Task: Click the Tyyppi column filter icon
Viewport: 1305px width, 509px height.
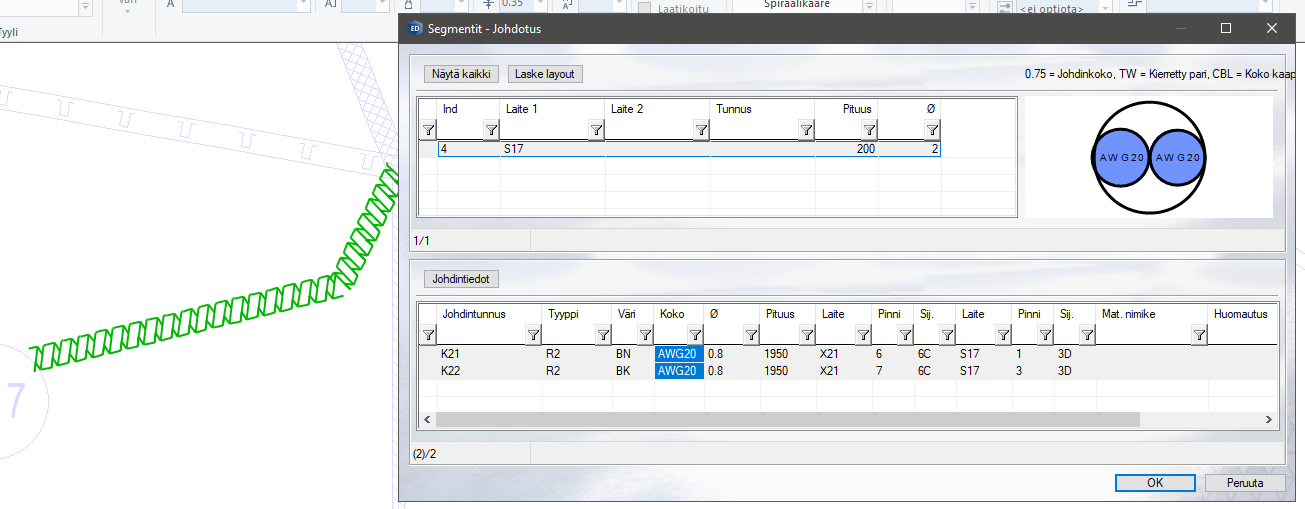Action: pyautogui.click(x=604, y=335)
